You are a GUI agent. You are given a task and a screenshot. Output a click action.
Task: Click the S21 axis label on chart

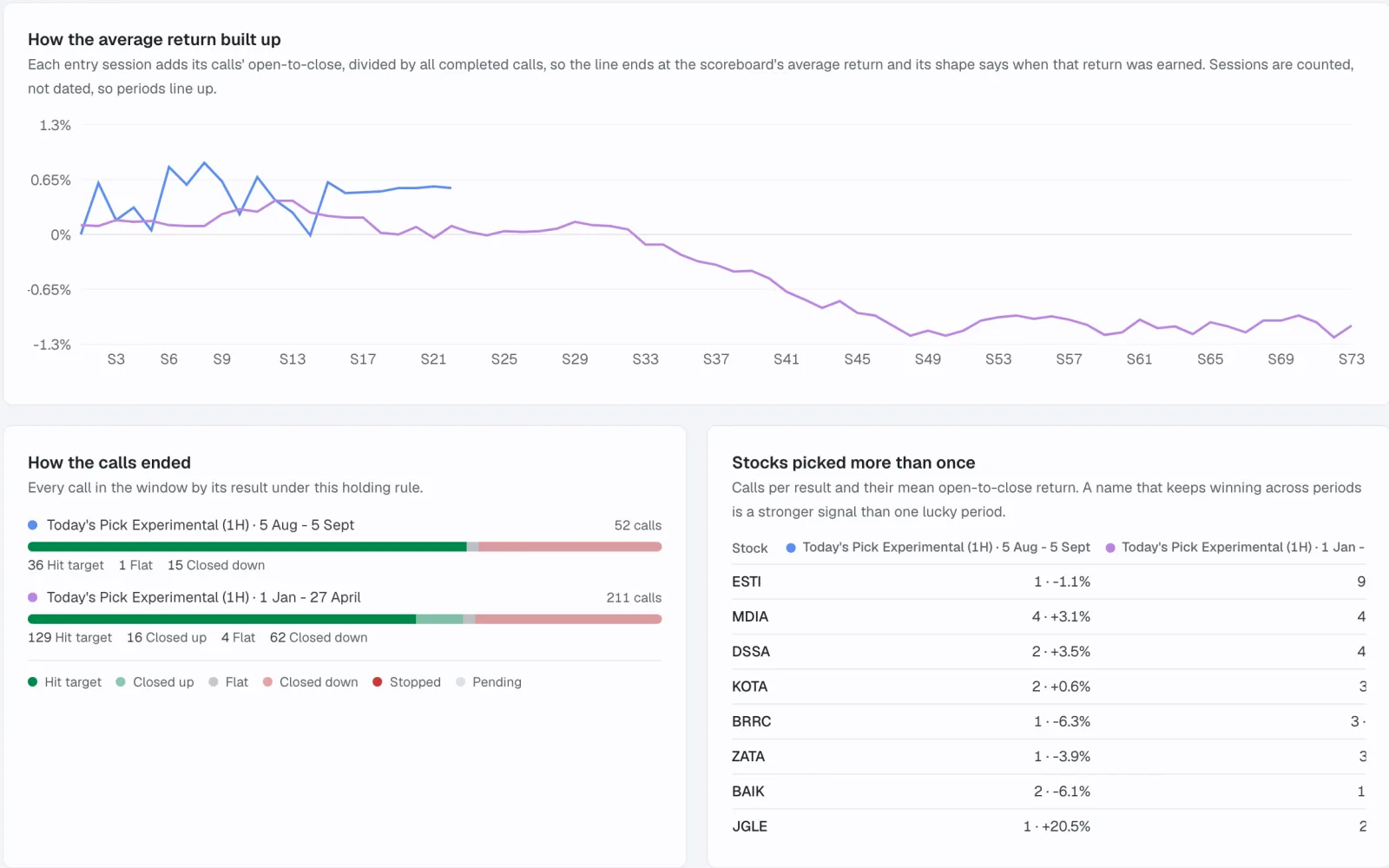[433, 358]
